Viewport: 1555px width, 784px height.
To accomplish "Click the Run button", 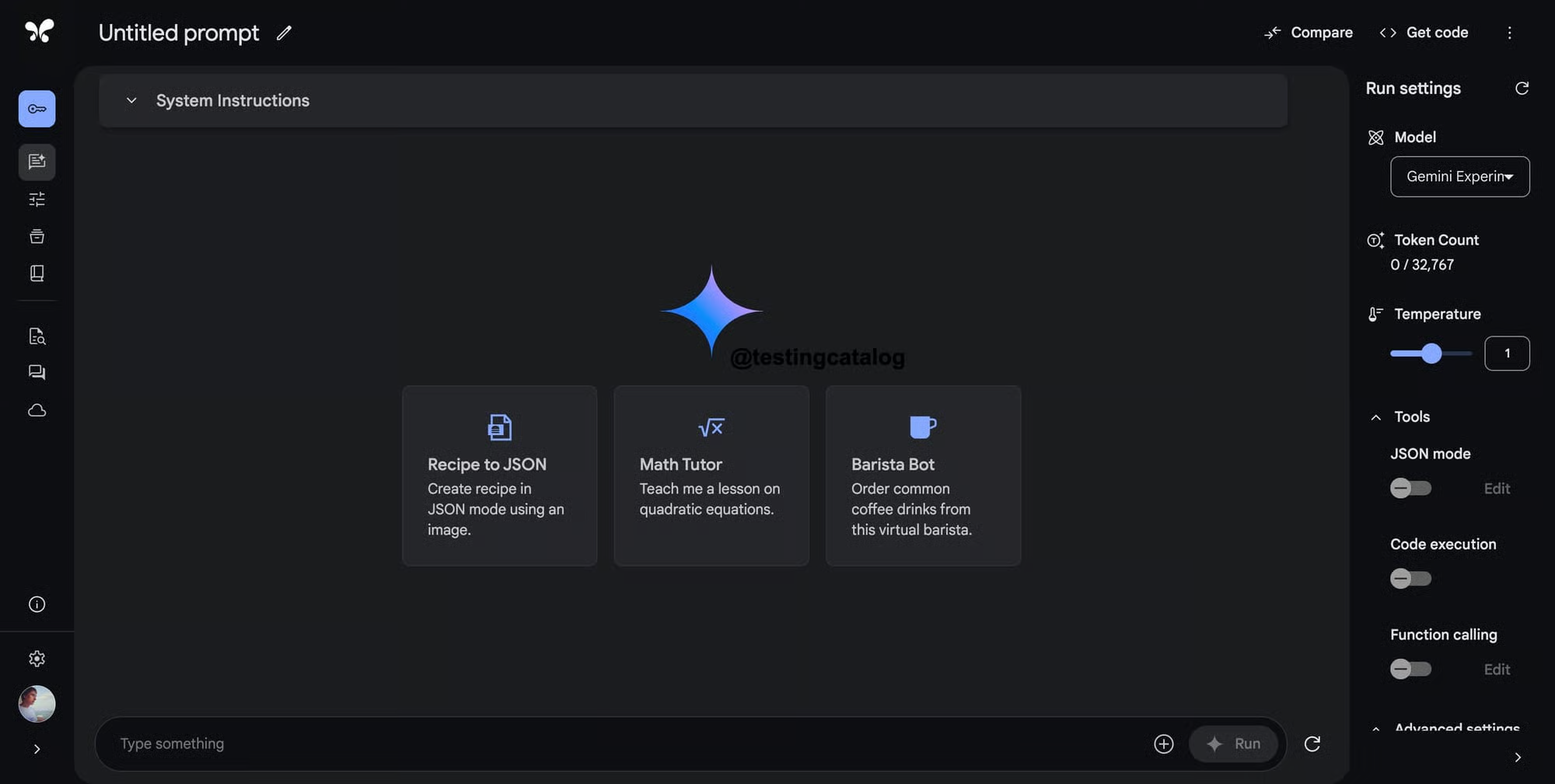I will [1234, 744].
